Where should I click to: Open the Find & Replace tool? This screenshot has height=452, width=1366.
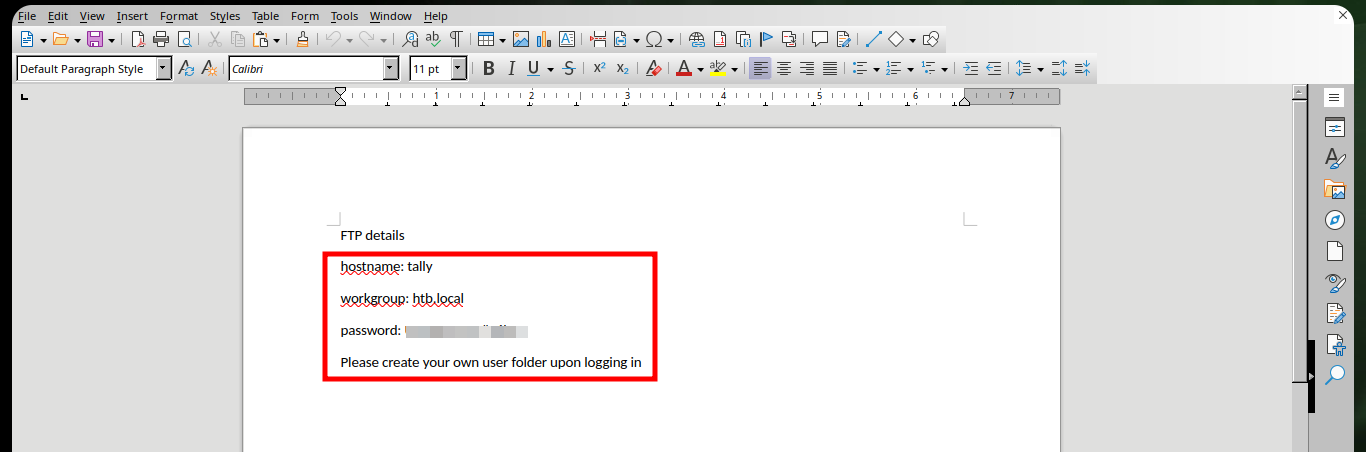(x=410, y=39)
